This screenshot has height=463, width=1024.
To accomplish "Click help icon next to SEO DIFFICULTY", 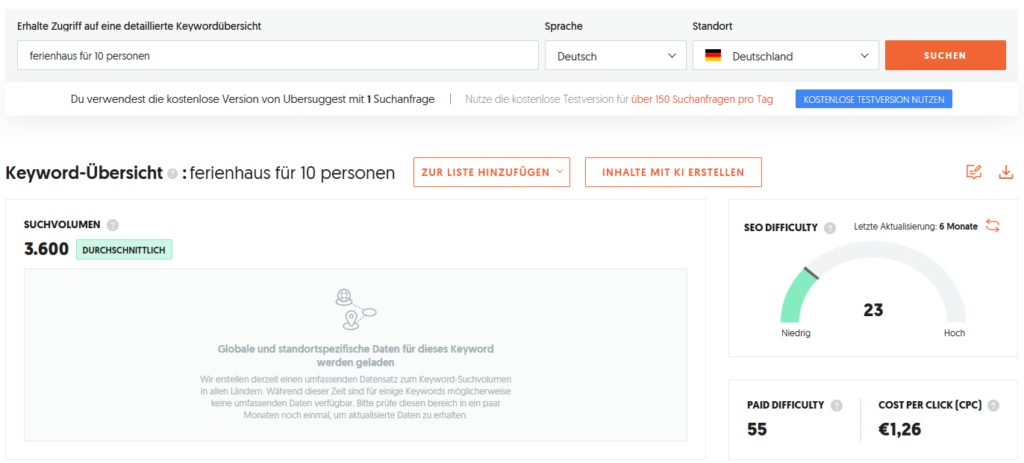I will click(x=829, y=228).
